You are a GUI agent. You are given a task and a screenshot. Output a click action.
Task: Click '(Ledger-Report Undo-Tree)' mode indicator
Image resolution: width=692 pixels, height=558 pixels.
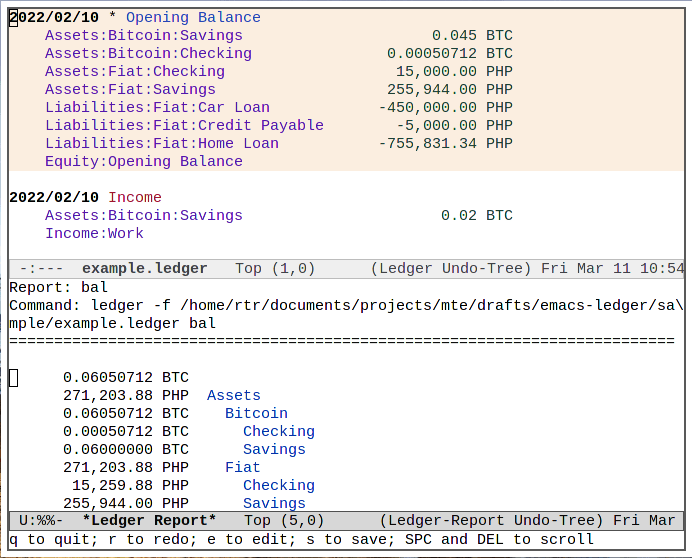491,520
